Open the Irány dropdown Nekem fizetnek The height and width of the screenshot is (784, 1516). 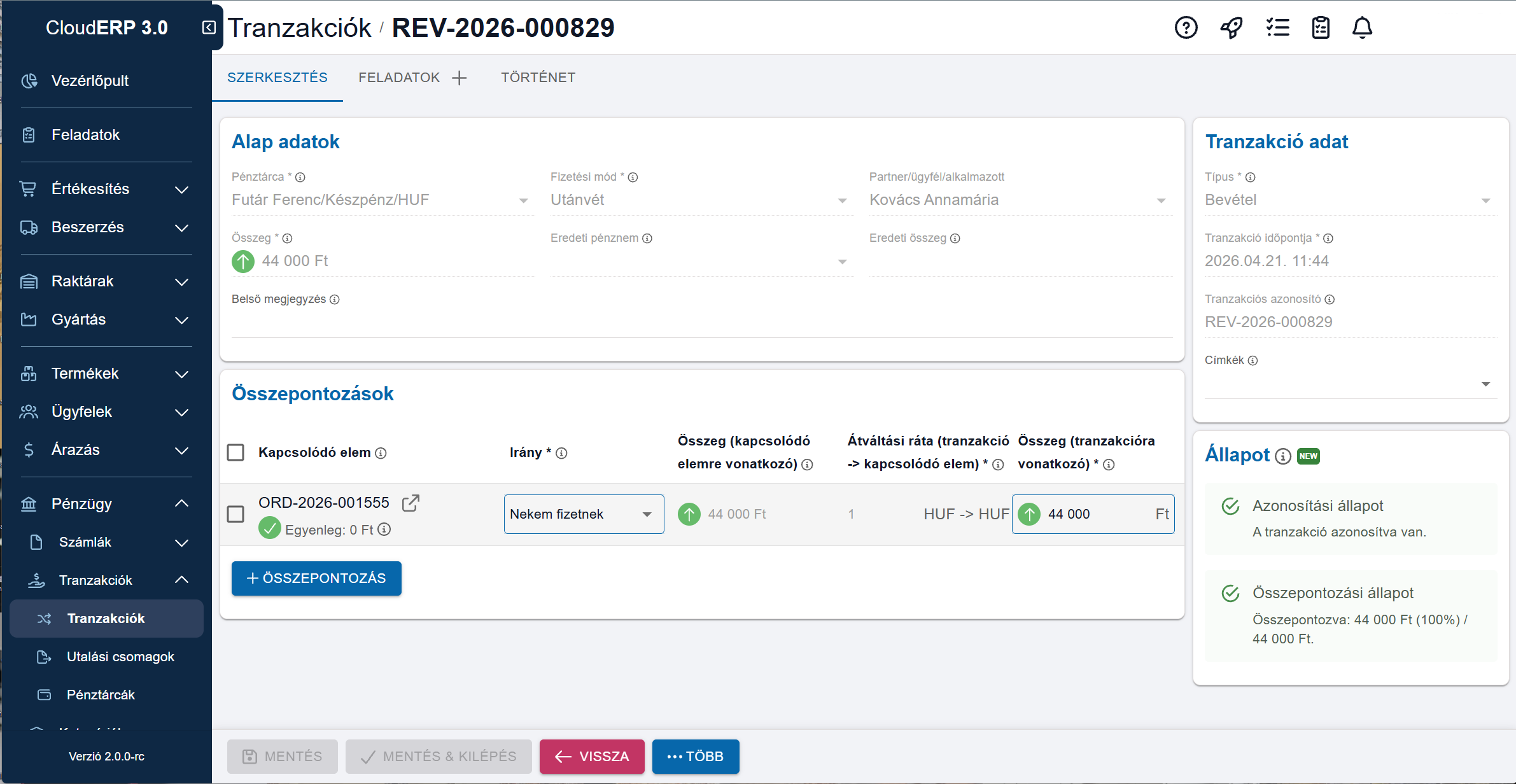(584, 514)
